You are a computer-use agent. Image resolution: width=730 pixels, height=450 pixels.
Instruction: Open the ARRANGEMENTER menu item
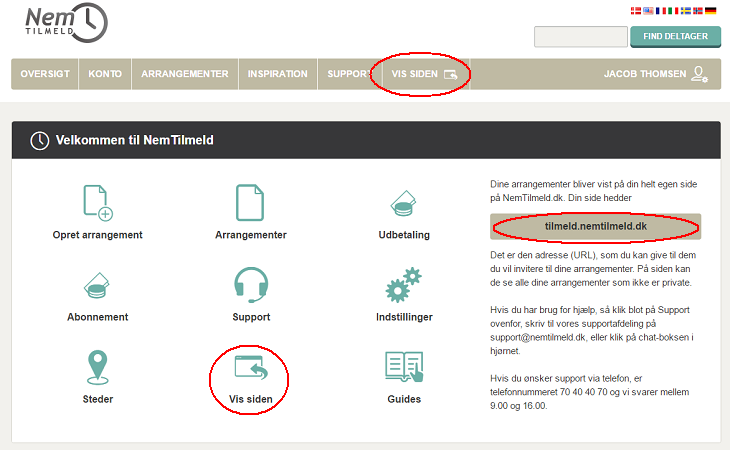click(x=185, y=74)
